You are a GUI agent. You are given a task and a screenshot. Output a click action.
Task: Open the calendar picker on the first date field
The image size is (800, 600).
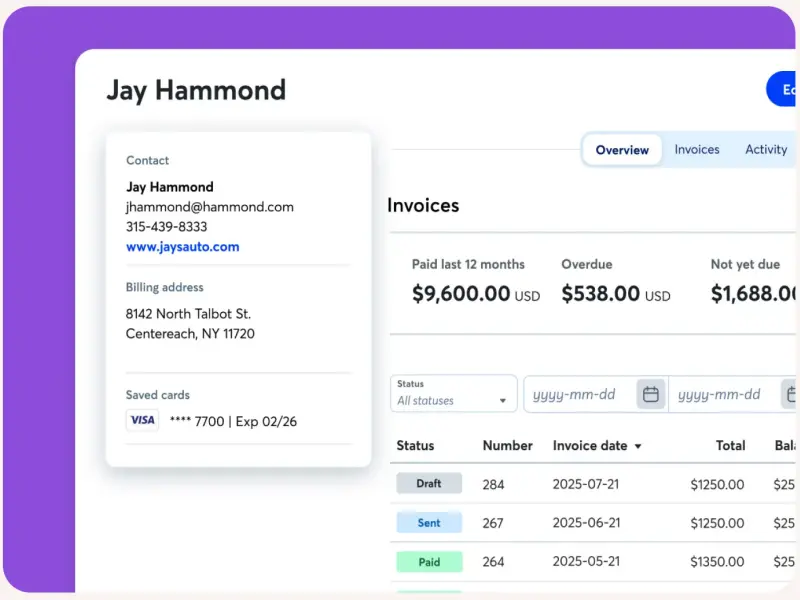[x=651, y=394]
